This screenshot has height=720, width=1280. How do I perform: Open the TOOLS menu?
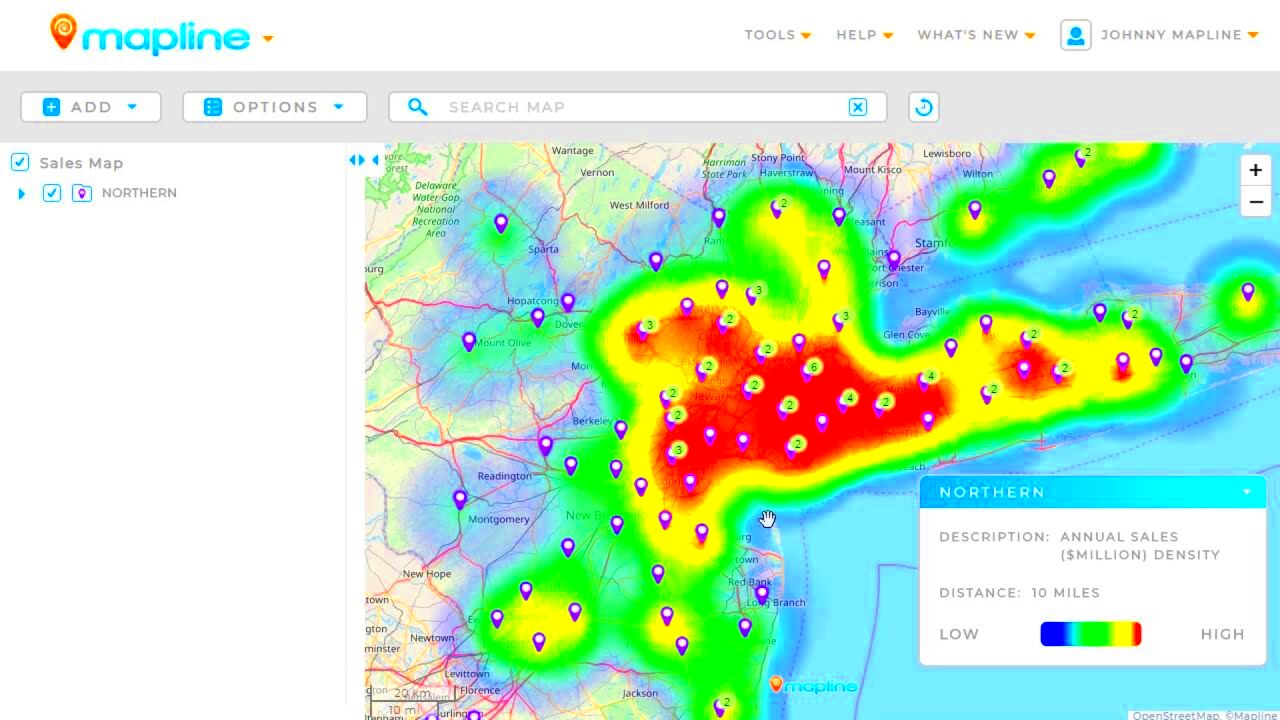coord(778,35)
